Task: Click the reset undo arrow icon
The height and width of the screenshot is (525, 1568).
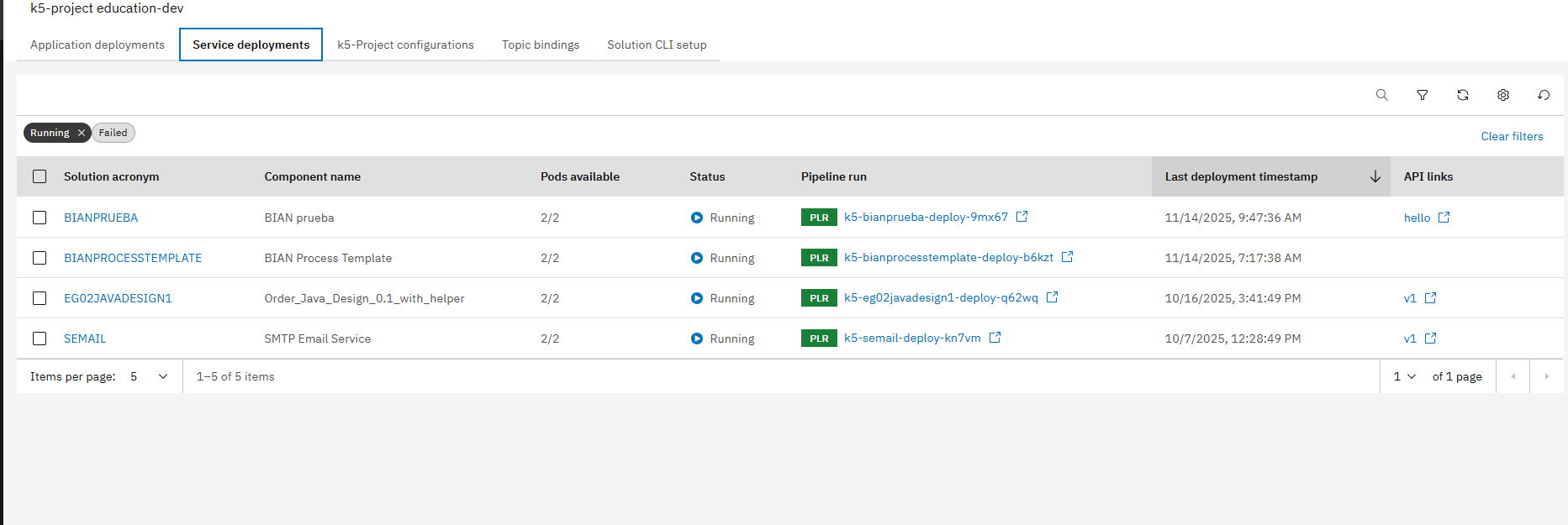Action: pos(1543,95)
